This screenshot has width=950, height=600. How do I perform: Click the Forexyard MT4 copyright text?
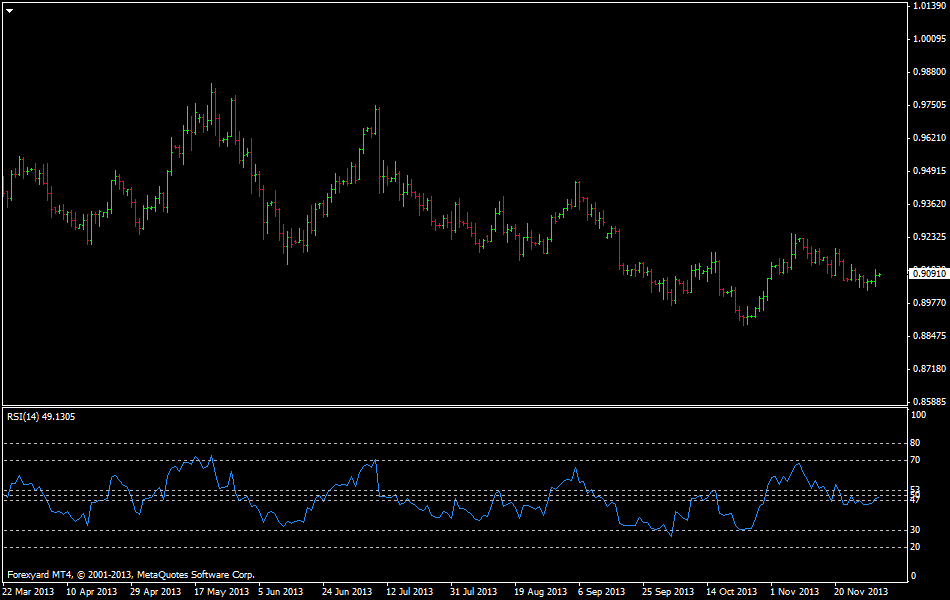[x=130, y=575]
